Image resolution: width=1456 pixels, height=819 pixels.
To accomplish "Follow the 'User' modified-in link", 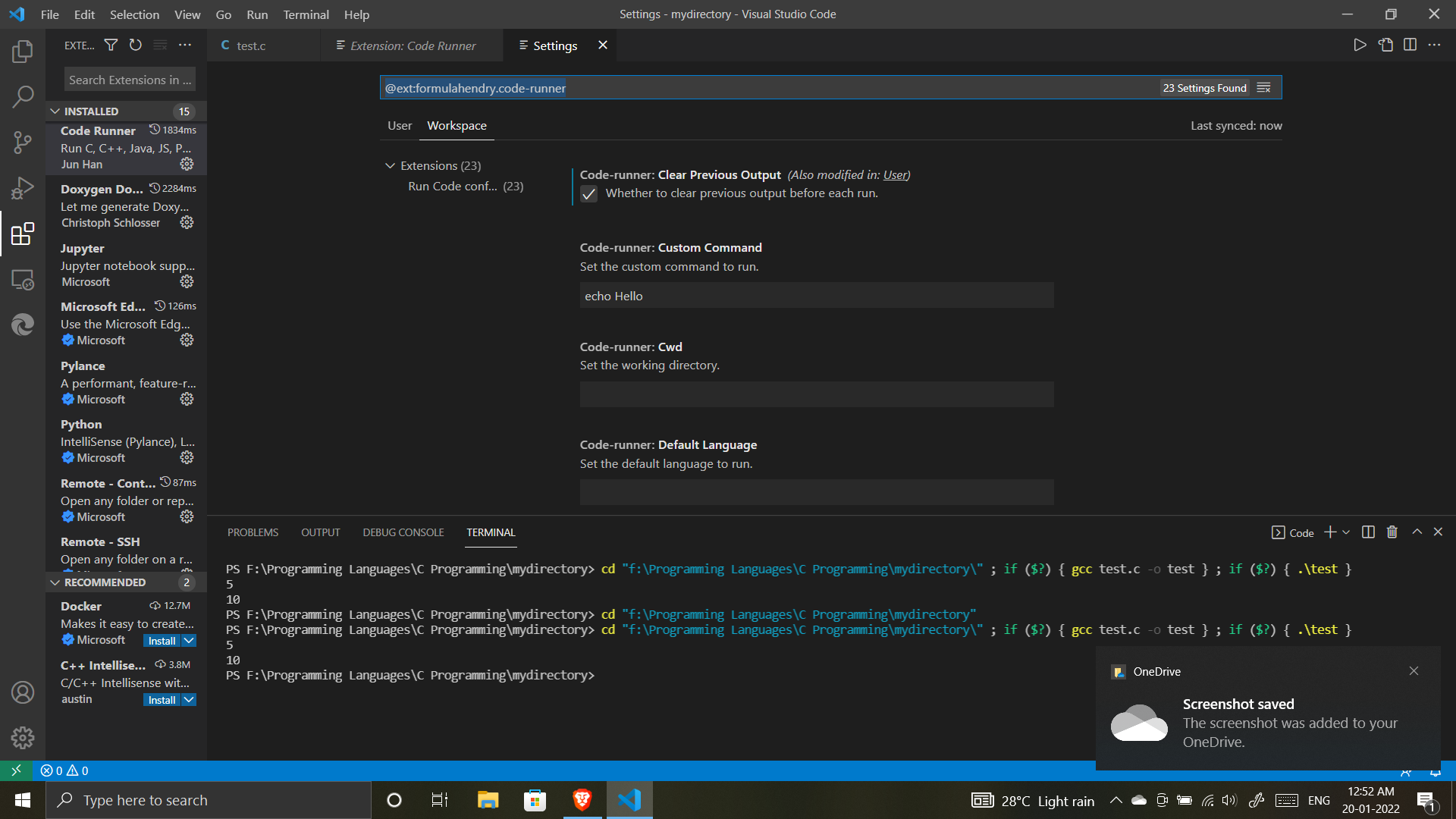I will [x=895, y=175].
